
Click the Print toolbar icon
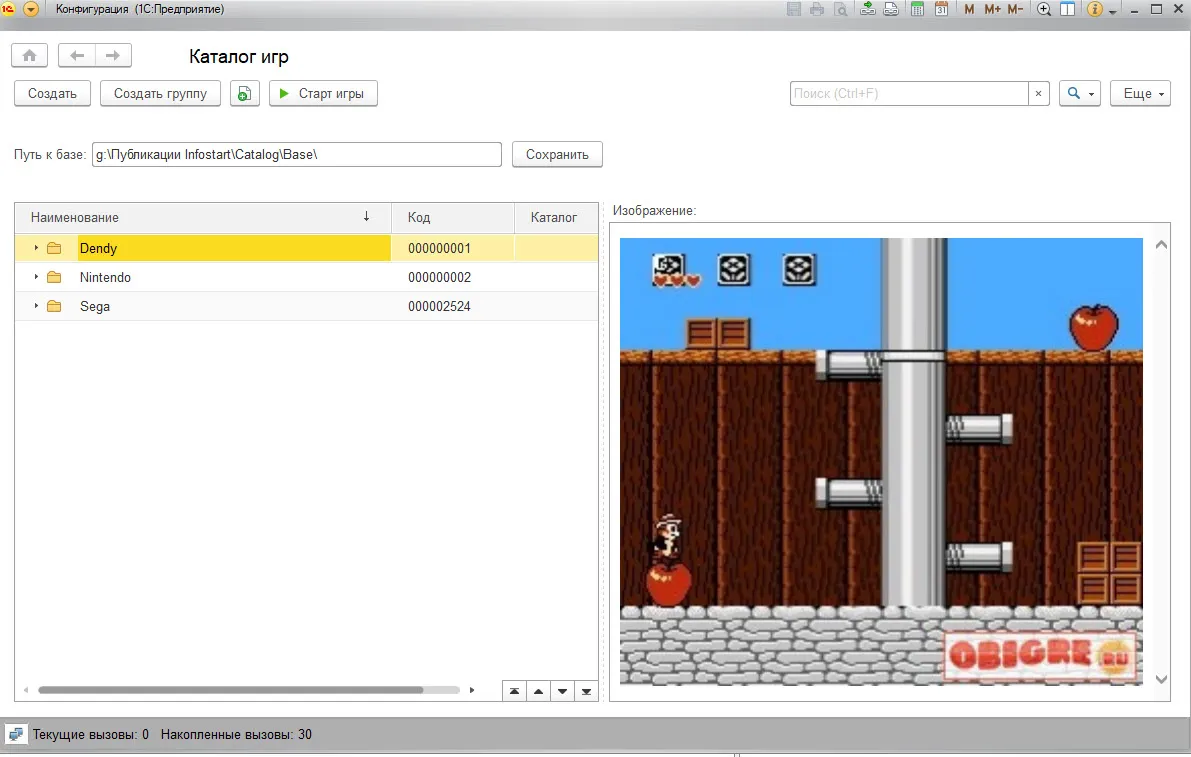coord(817,9)
